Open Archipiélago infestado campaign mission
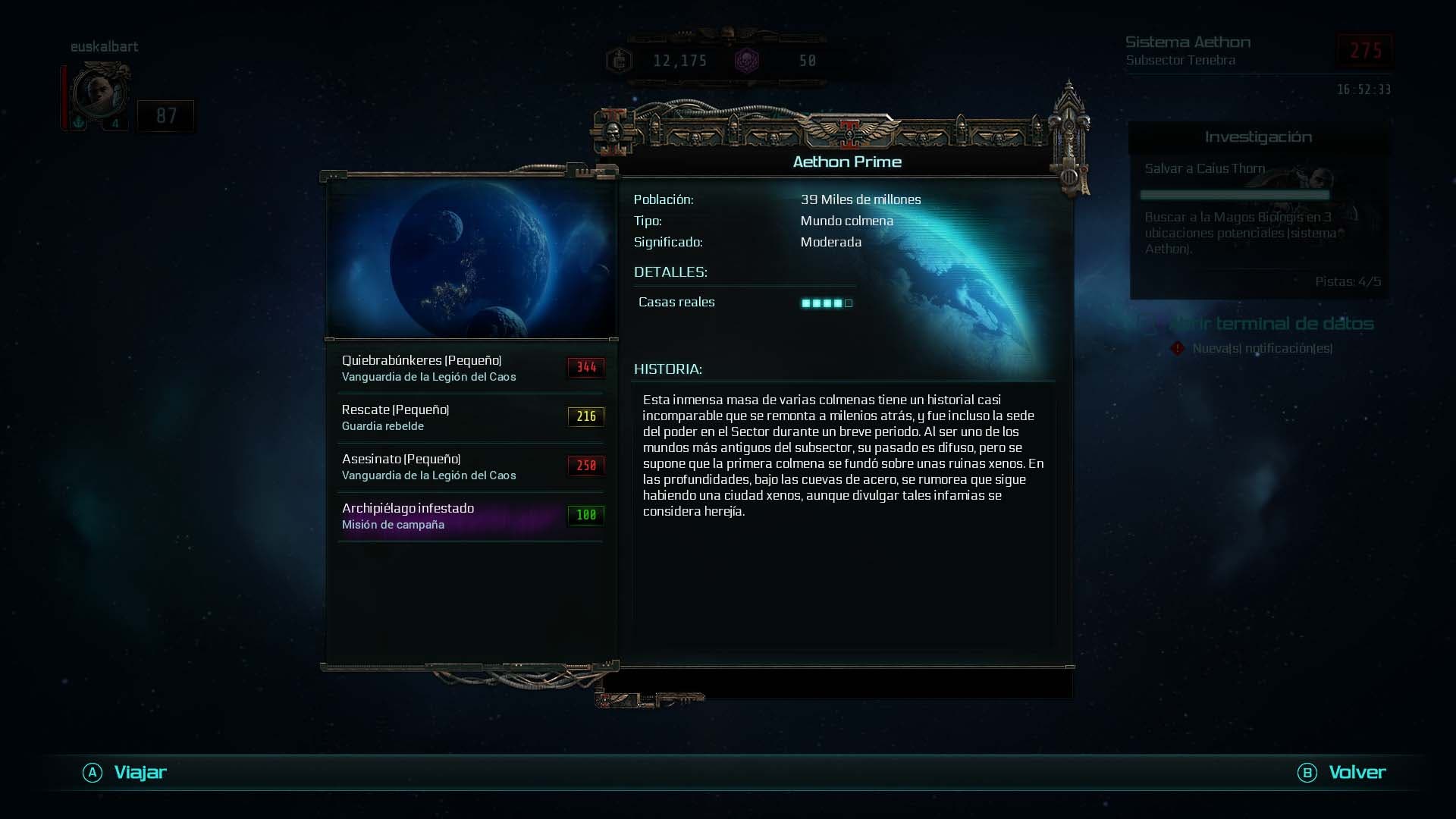 coord(470,516)
